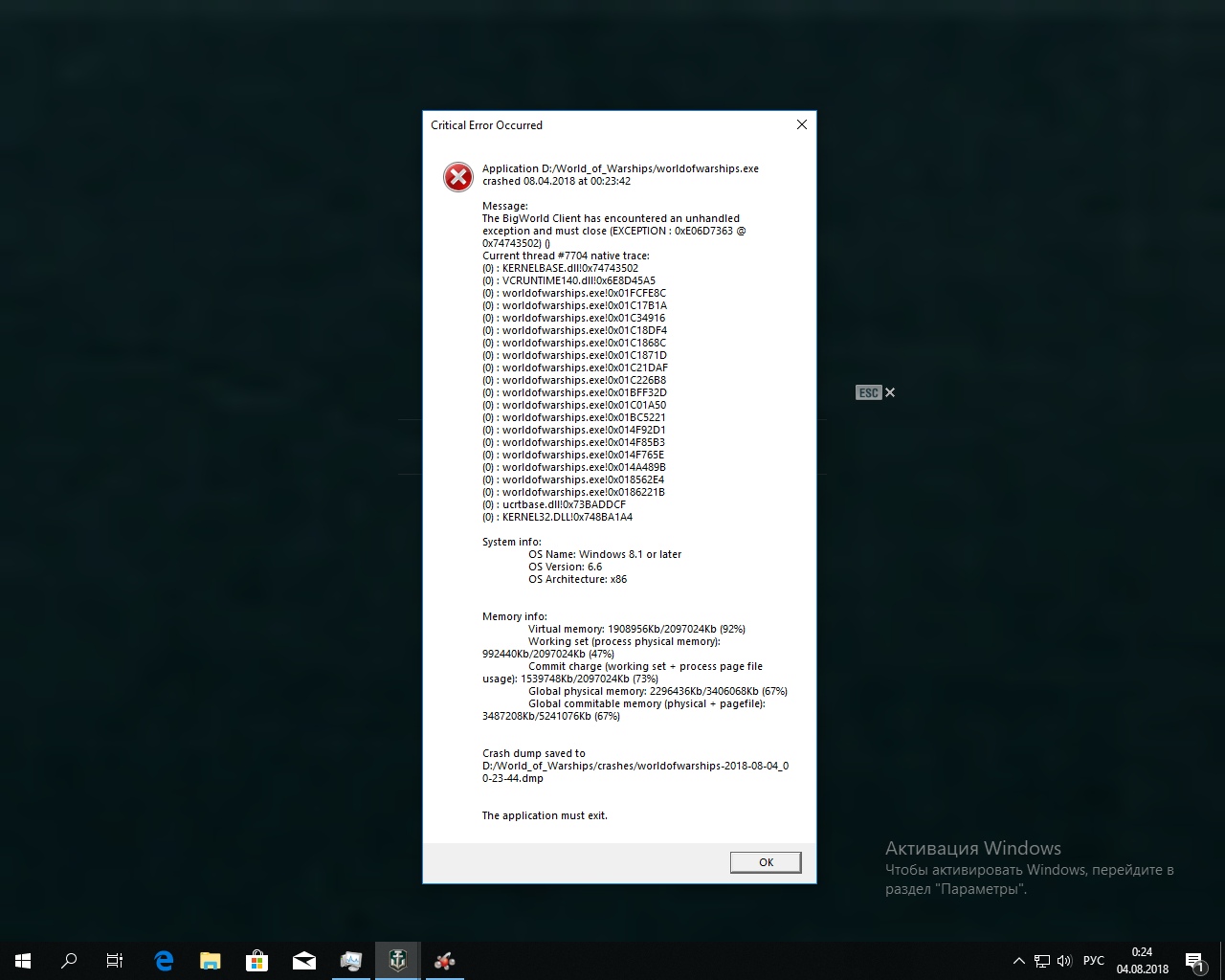Open the Windows Start menu
The width and height of the screenshot is (1225, 980).
click(23, 961)
